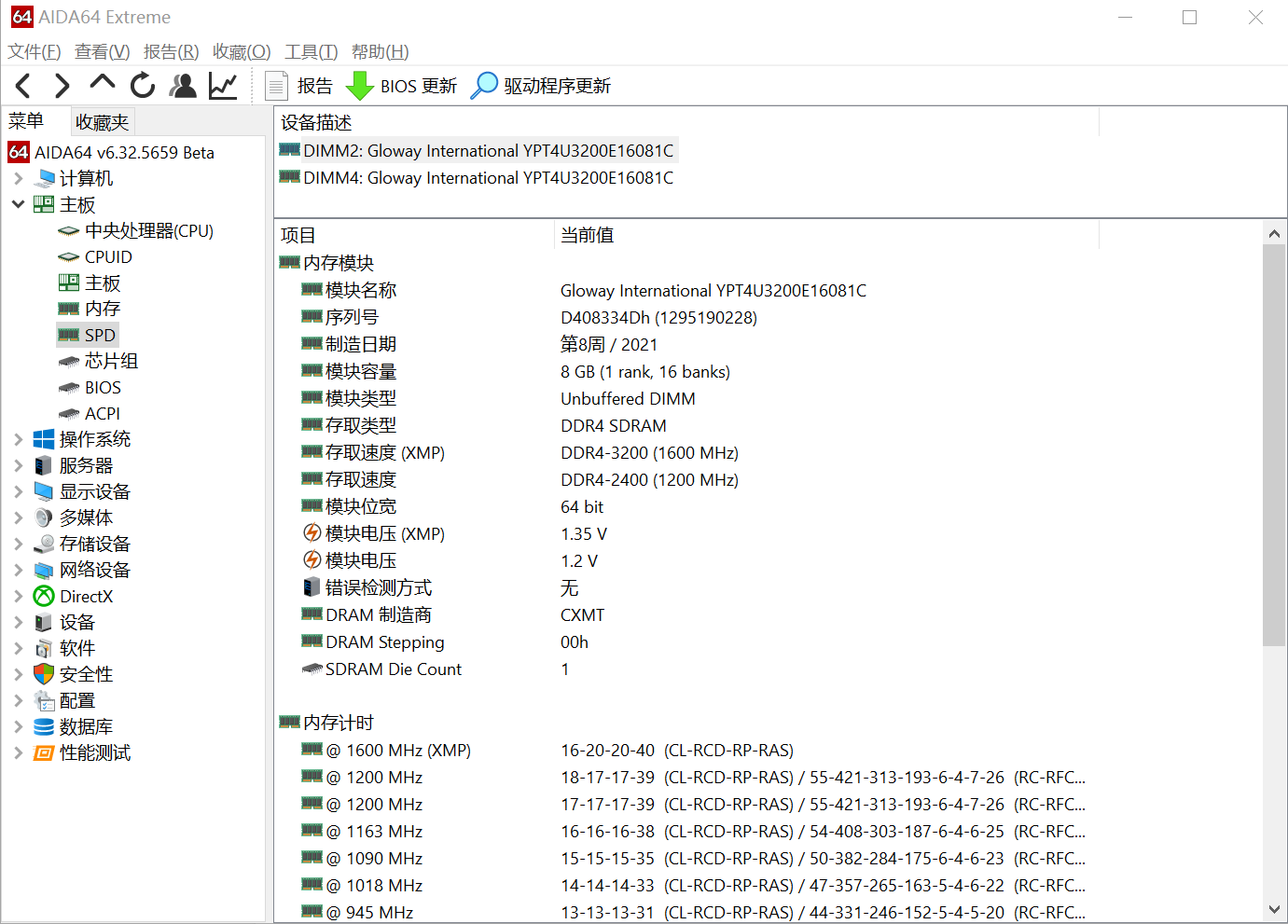Click the 驱动程序更新 magnifier button
Viewport: 1288px width, 924px height.
point(541,86)
